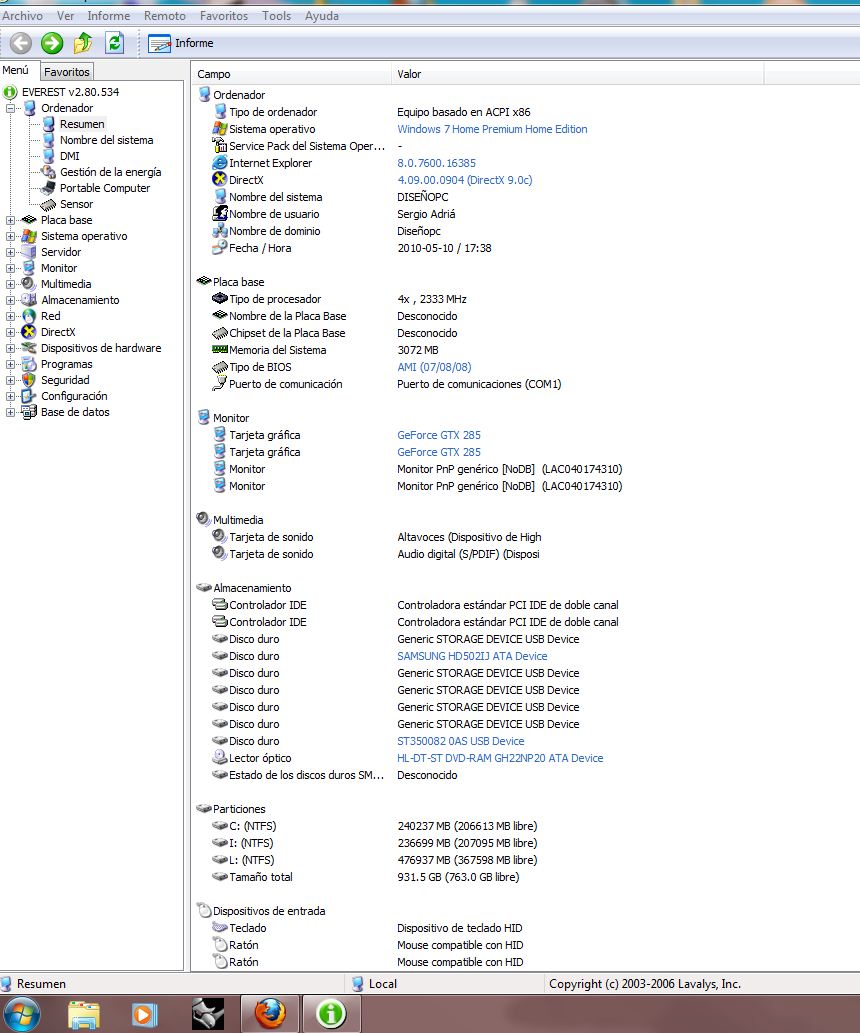The height and width of the screenshot is (1033, 860).
Task: Click the Campo column header
Action: (292, 74)
